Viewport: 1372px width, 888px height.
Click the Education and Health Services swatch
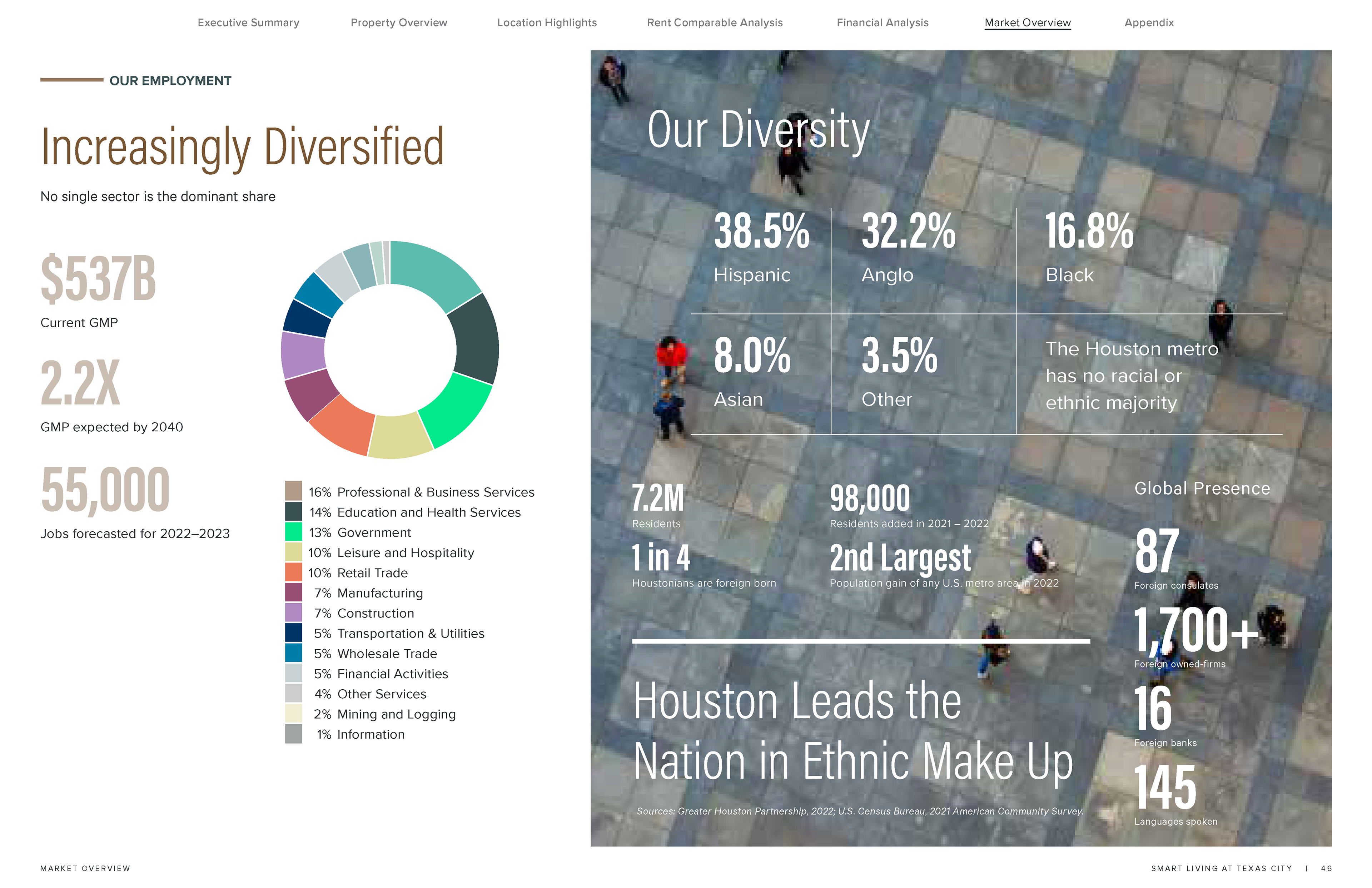coord(293,511)
